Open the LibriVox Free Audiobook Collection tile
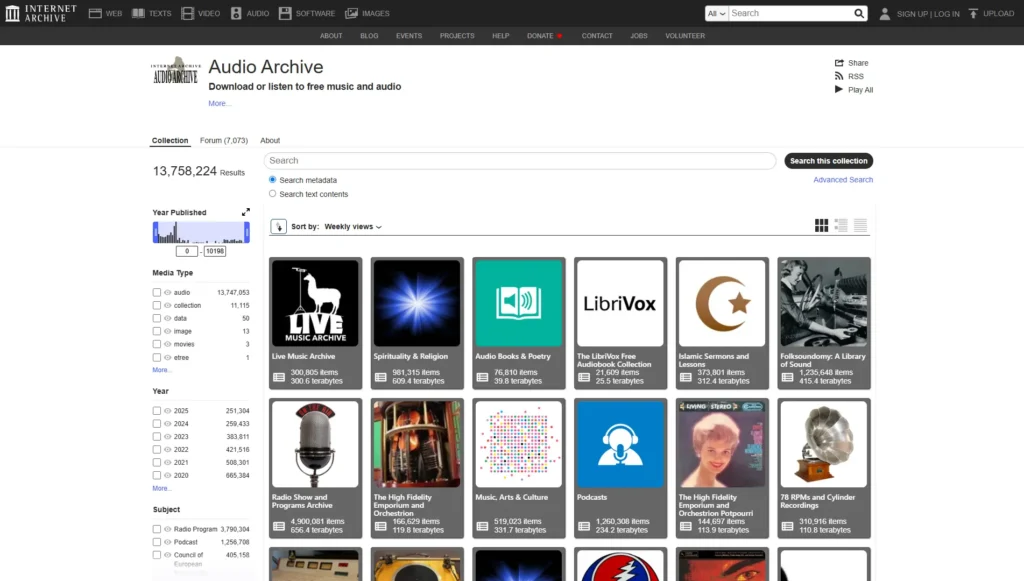Image resolution: width=1024 pixels, height=581 pixels. 620,323
